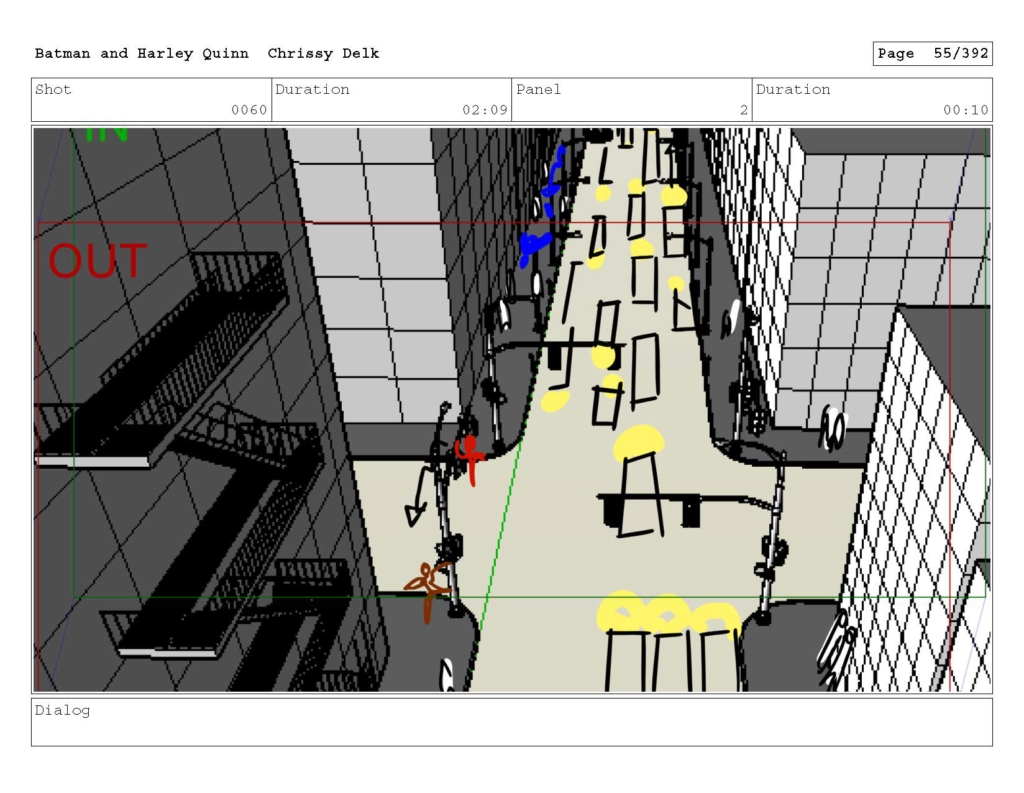Click the 'Batman and Harley Quinn' title text
Screen dimensions: 1024x793
(142, 54)
